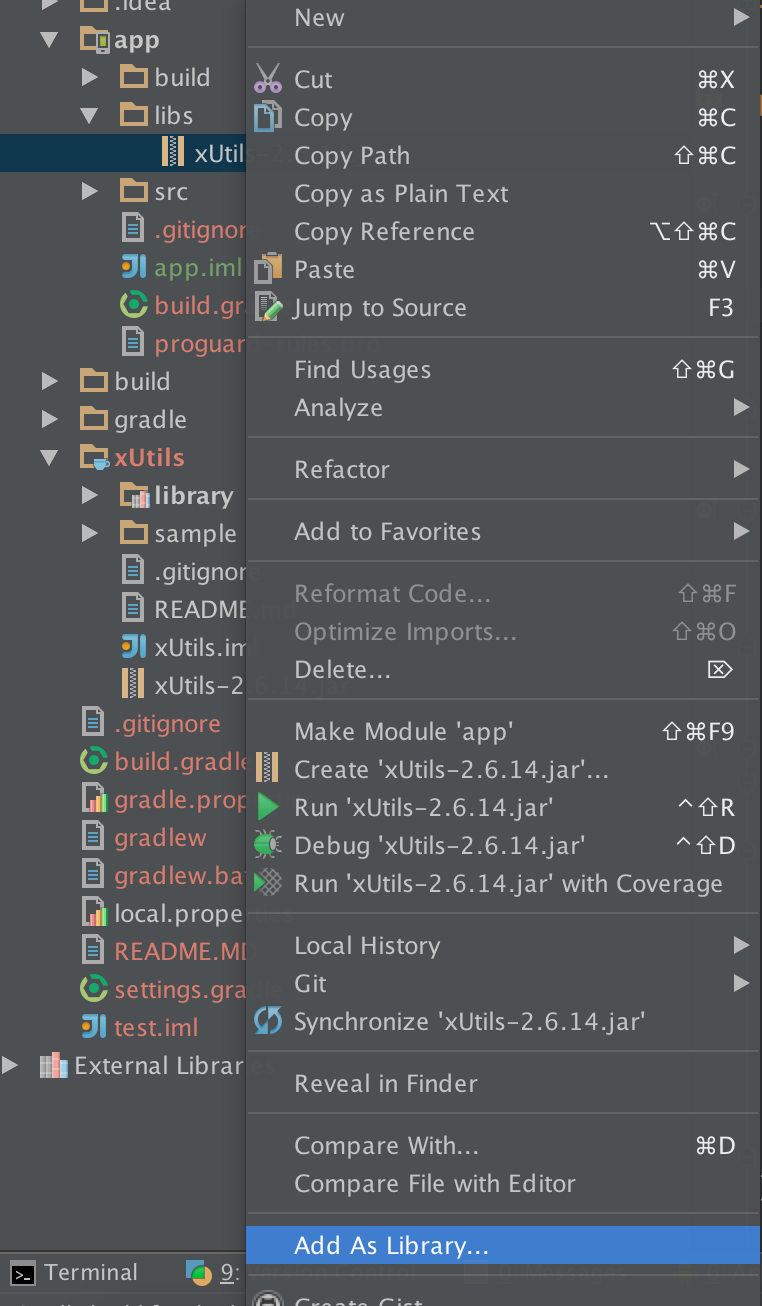Click the settings.gradle file icon

93,989
